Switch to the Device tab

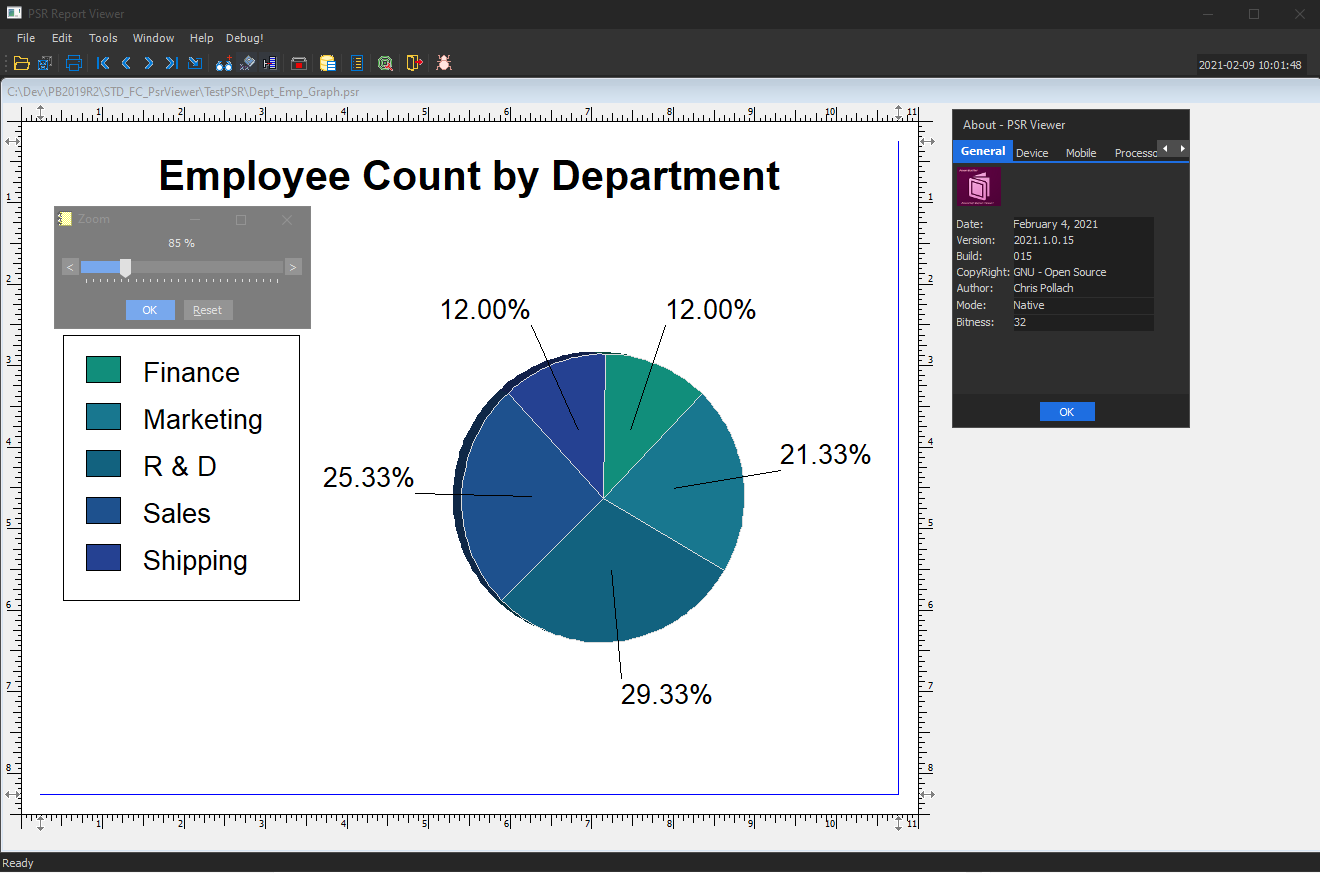pos(1032,152)
